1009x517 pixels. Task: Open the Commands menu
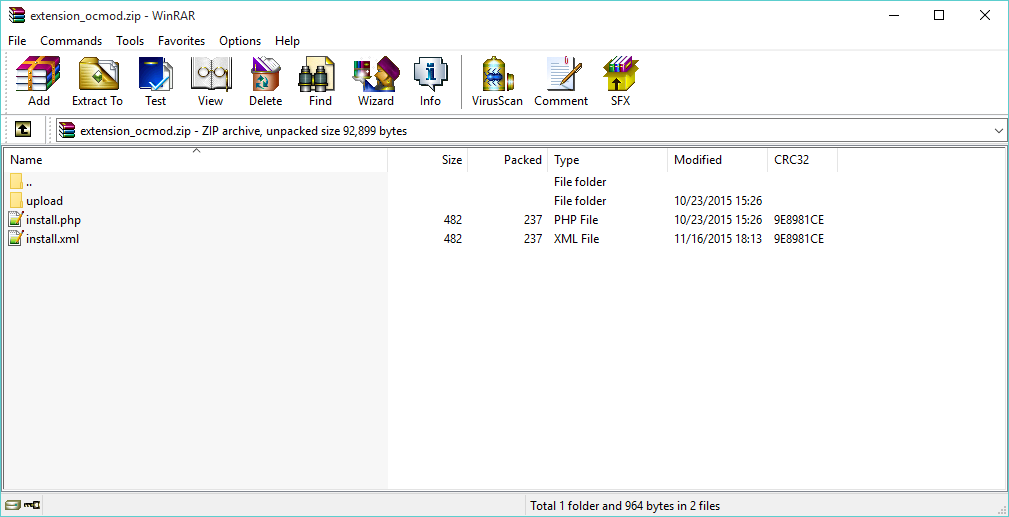[71, 41]
